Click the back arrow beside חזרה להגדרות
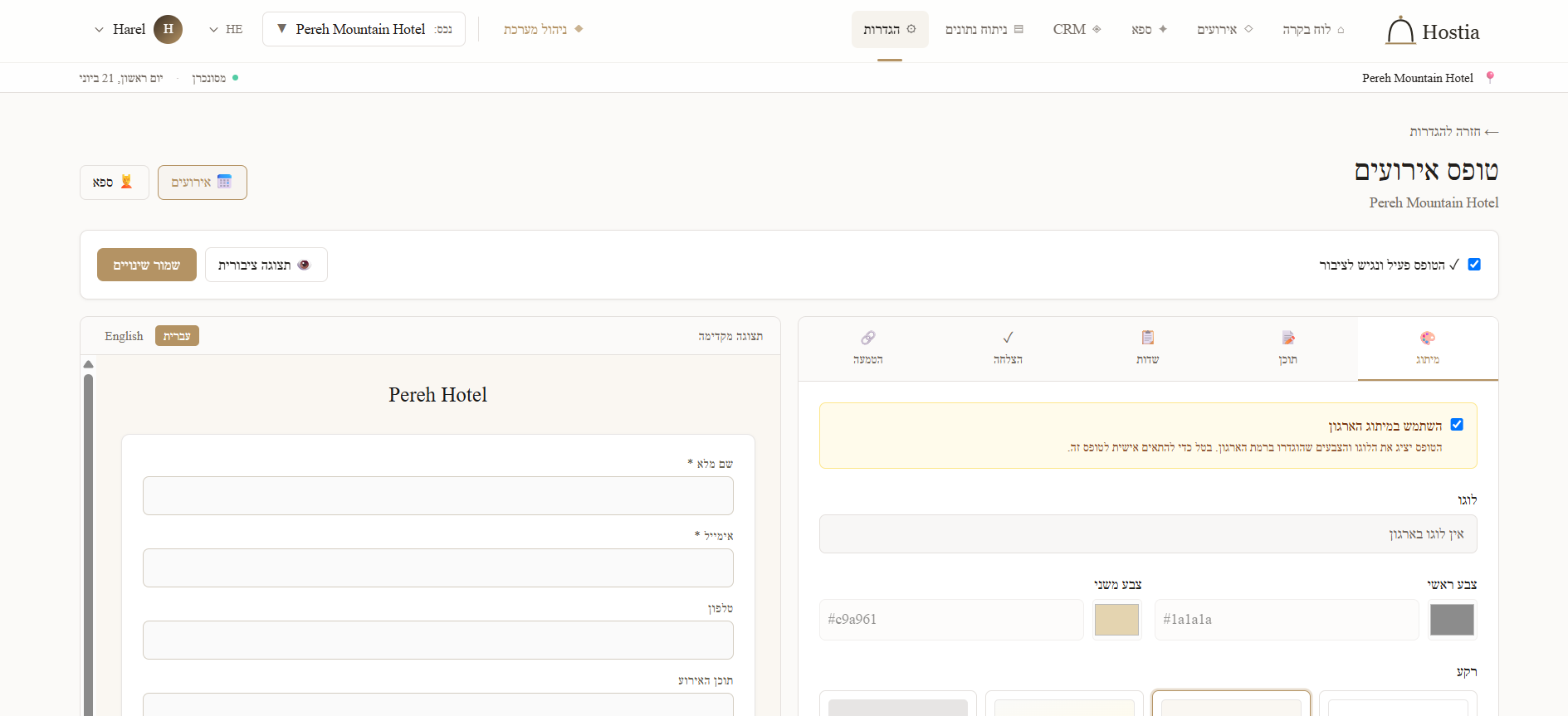Viewport: 1568px width, 716px height. (x=1492, y=132)
